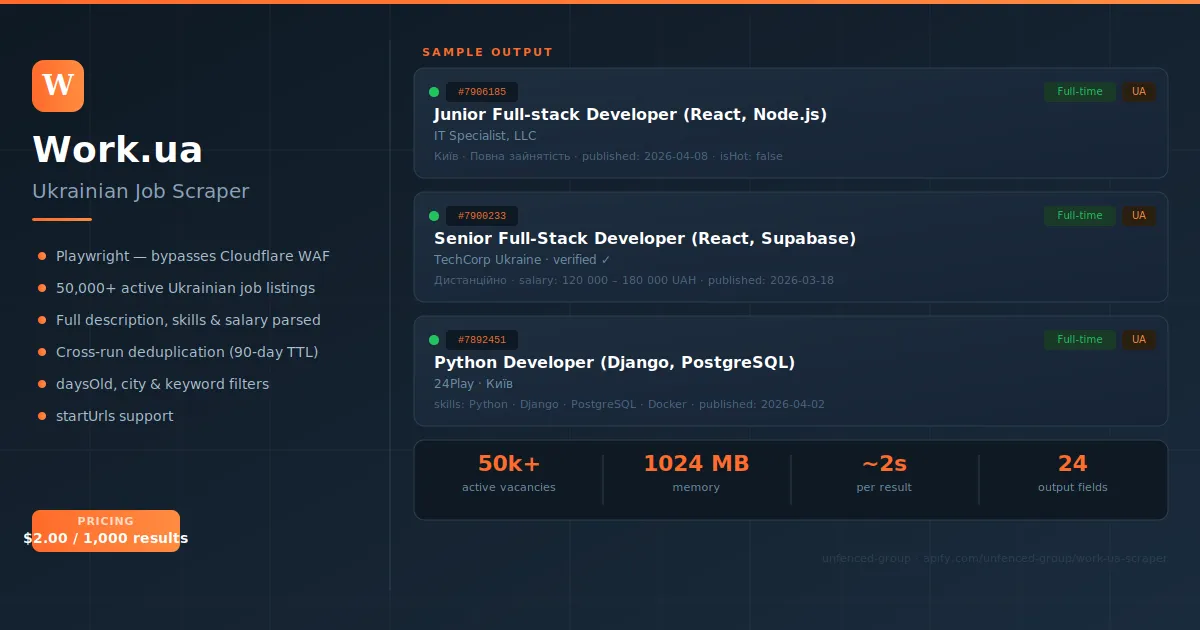The width and height of the screenshot is (1200, 630).
Task: Click UA tag on Python Developer card
Action: (1139, 340)
